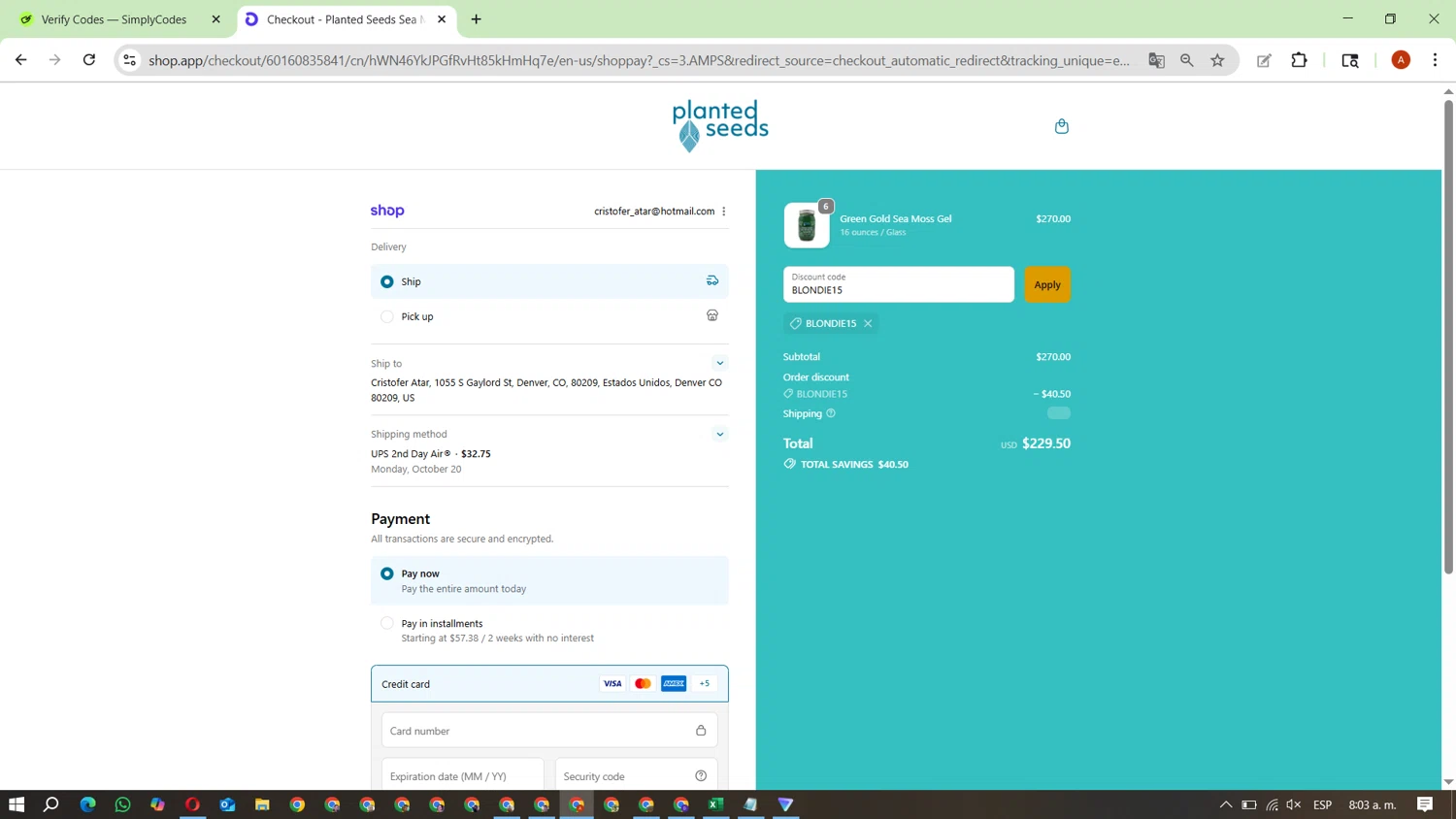Apply the discount code
Screen dimensions: 1456x819
pos(1047,284)
